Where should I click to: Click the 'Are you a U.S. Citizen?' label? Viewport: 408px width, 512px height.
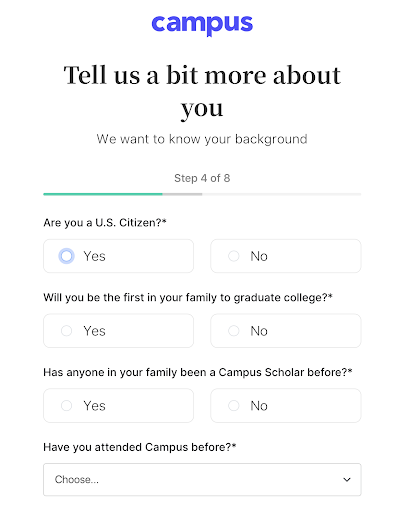(x=105, y=222)
